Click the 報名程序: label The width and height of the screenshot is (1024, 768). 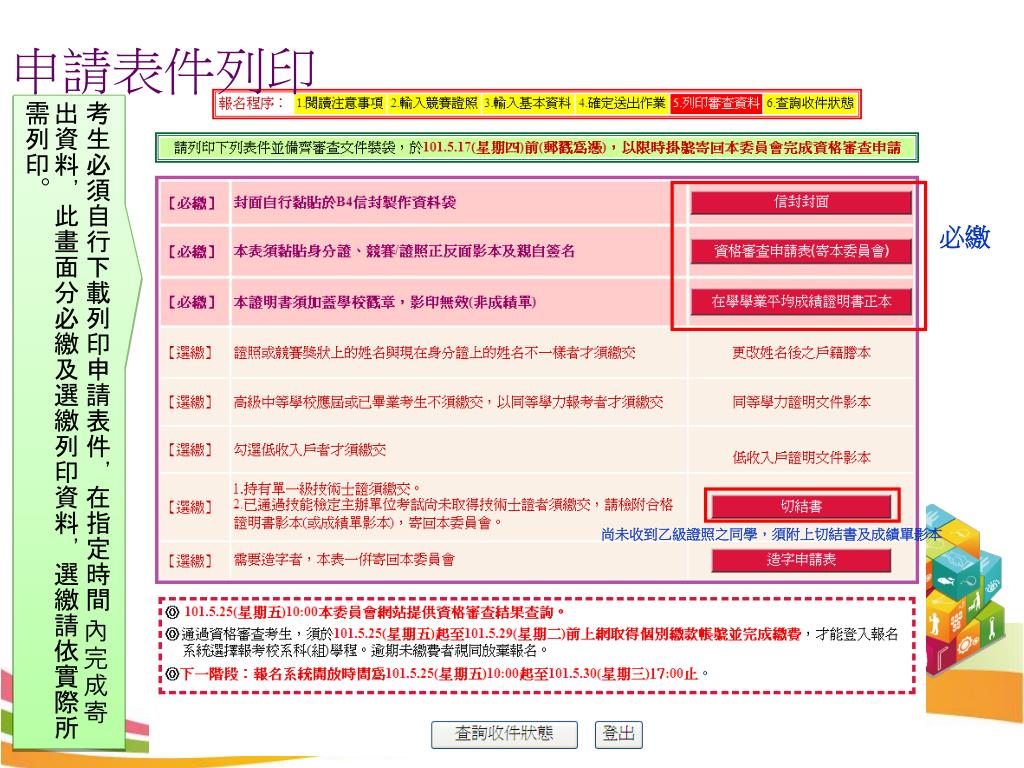click(252, 103)
